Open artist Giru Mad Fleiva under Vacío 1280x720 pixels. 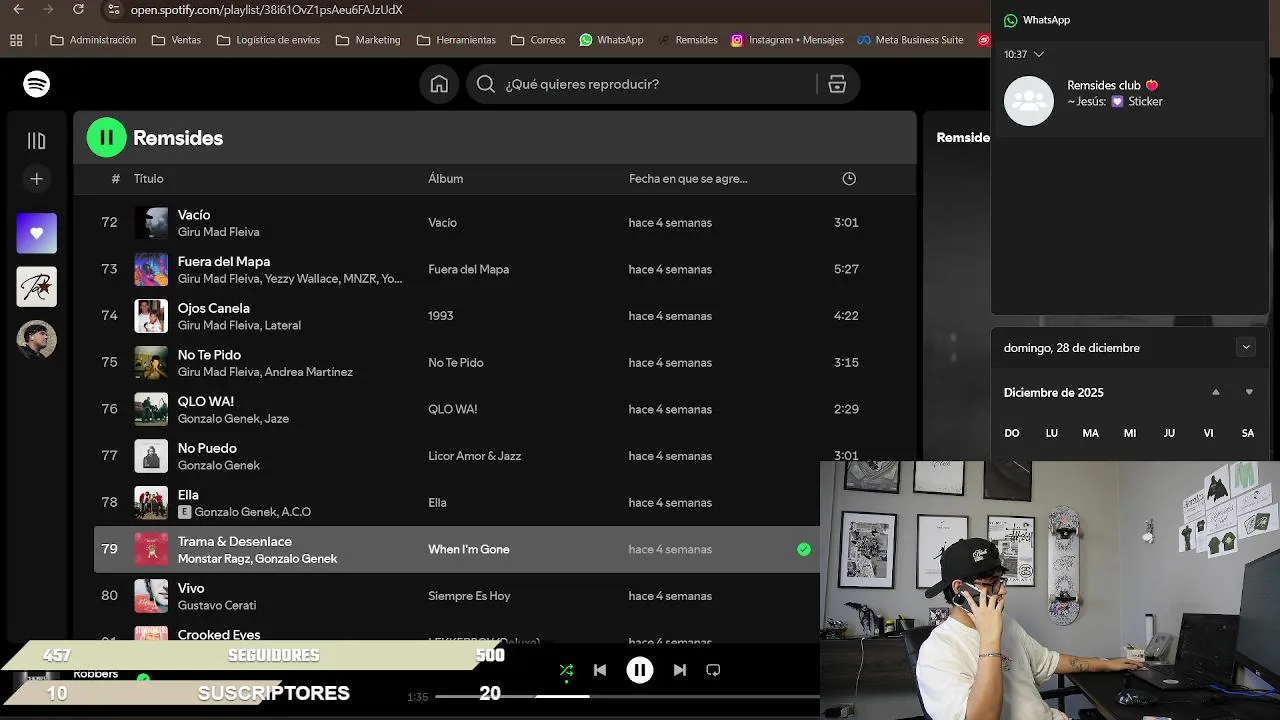[x=218, y=232]
